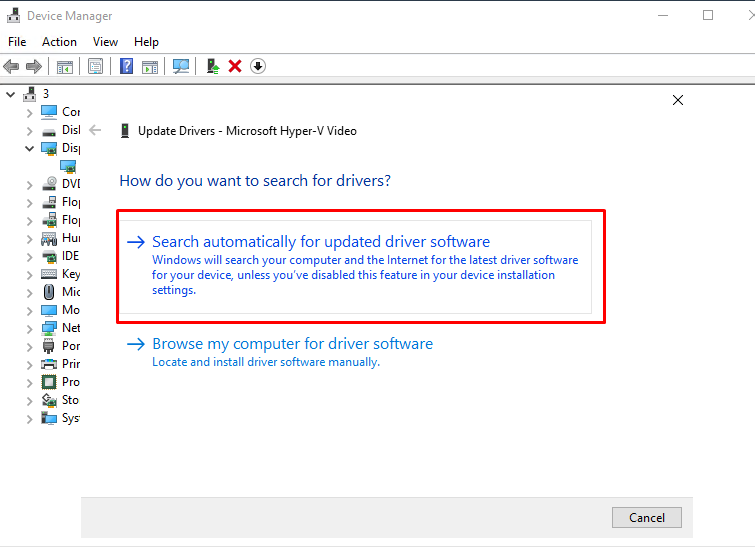The height and width of the screenshot is (548, 755).
Task: Choose Search automatically for updated driver software
Action: click(x=356, y=266)
